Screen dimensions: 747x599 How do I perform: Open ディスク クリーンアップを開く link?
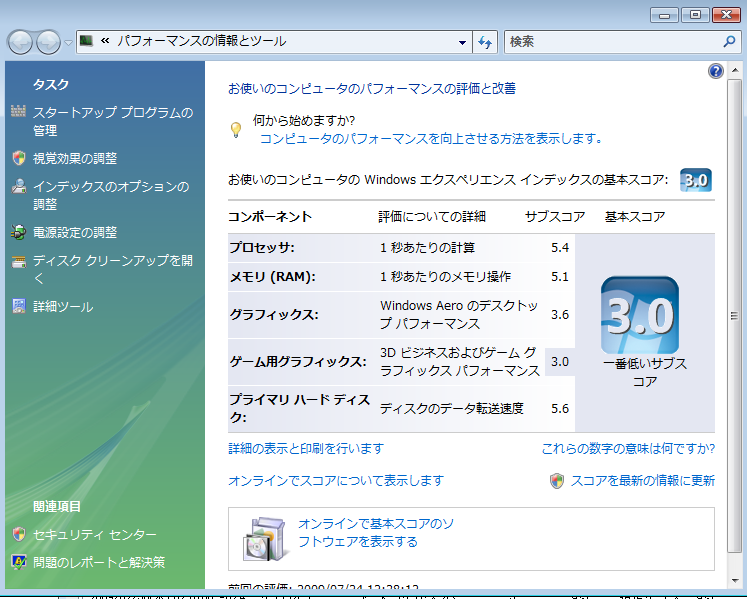(x=113, y=269)
